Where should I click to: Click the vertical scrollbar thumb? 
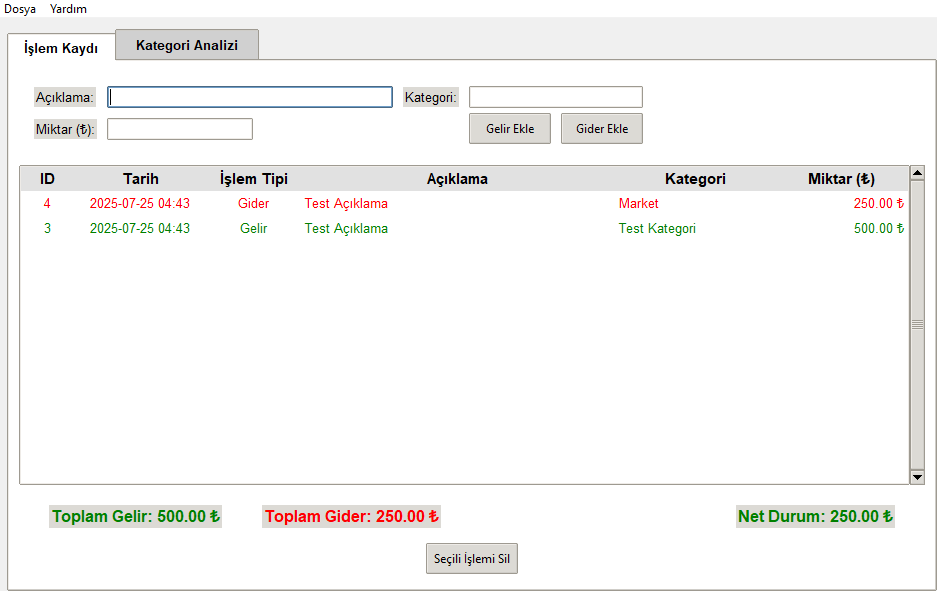click(917, 325)
